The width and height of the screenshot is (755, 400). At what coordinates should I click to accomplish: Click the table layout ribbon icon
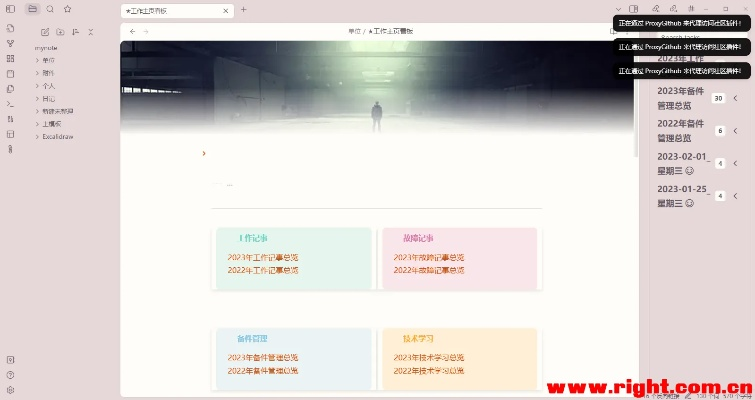[x=10, y=134]
